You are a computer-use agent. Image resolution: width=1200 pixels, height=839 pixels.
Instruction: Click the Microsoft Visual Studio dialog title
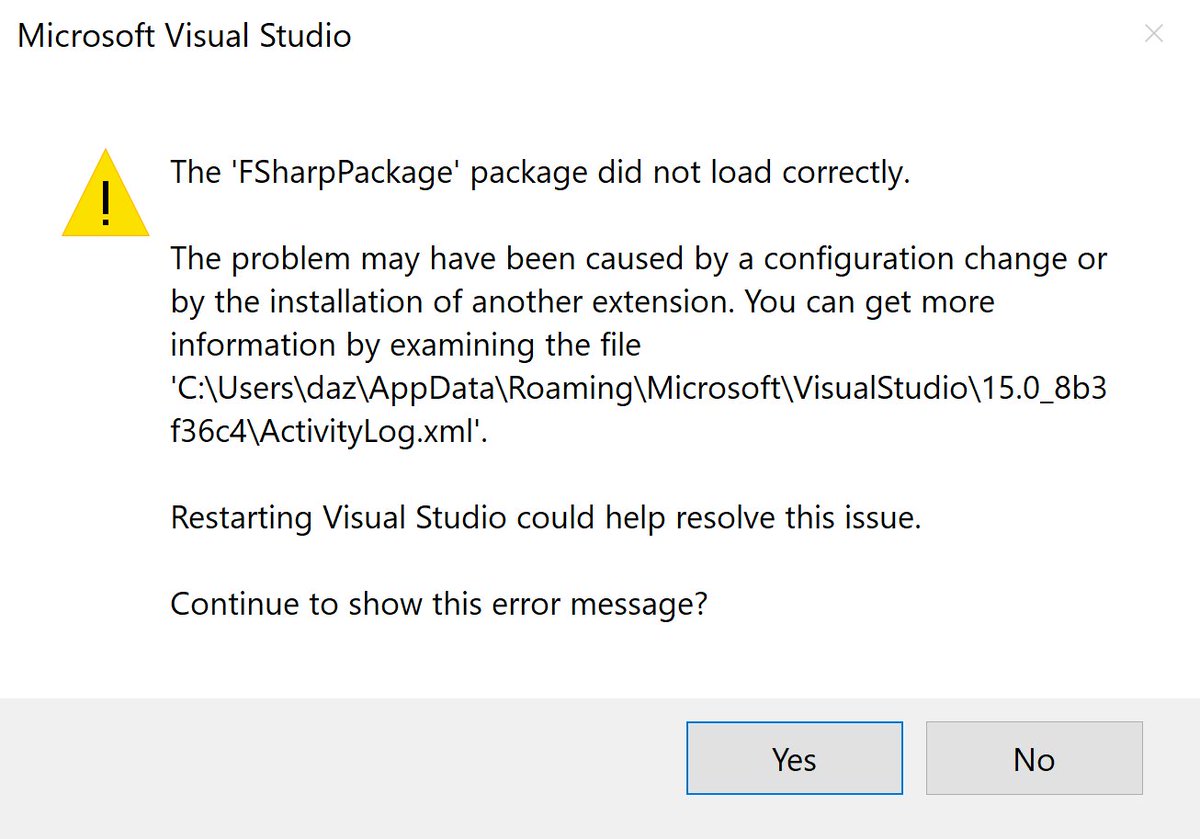[x=185, y=37]
